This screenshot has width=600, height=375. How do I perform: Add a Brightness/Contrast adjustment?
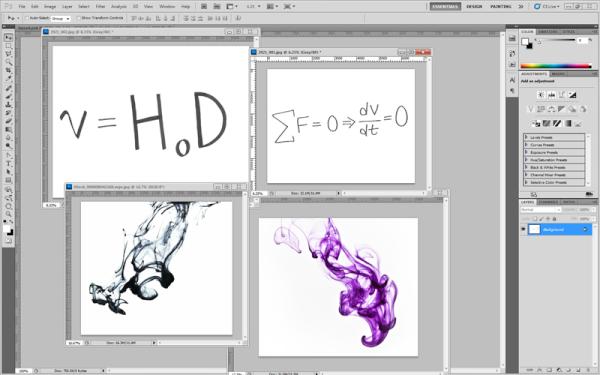click(x=541, y=95)
